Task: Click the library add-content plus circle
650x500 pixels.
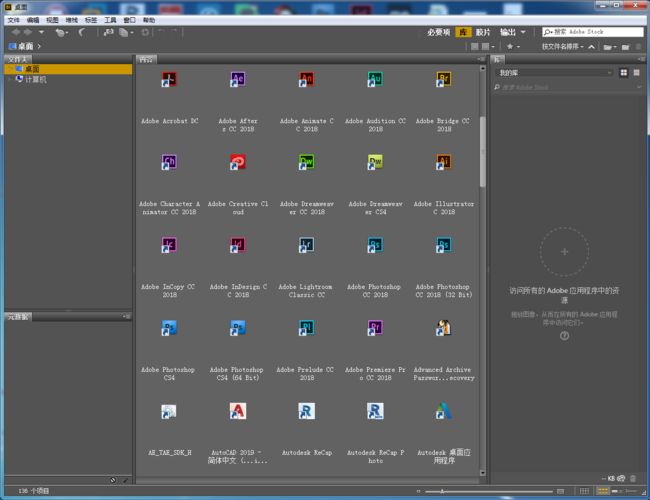Action: (564, 251)
